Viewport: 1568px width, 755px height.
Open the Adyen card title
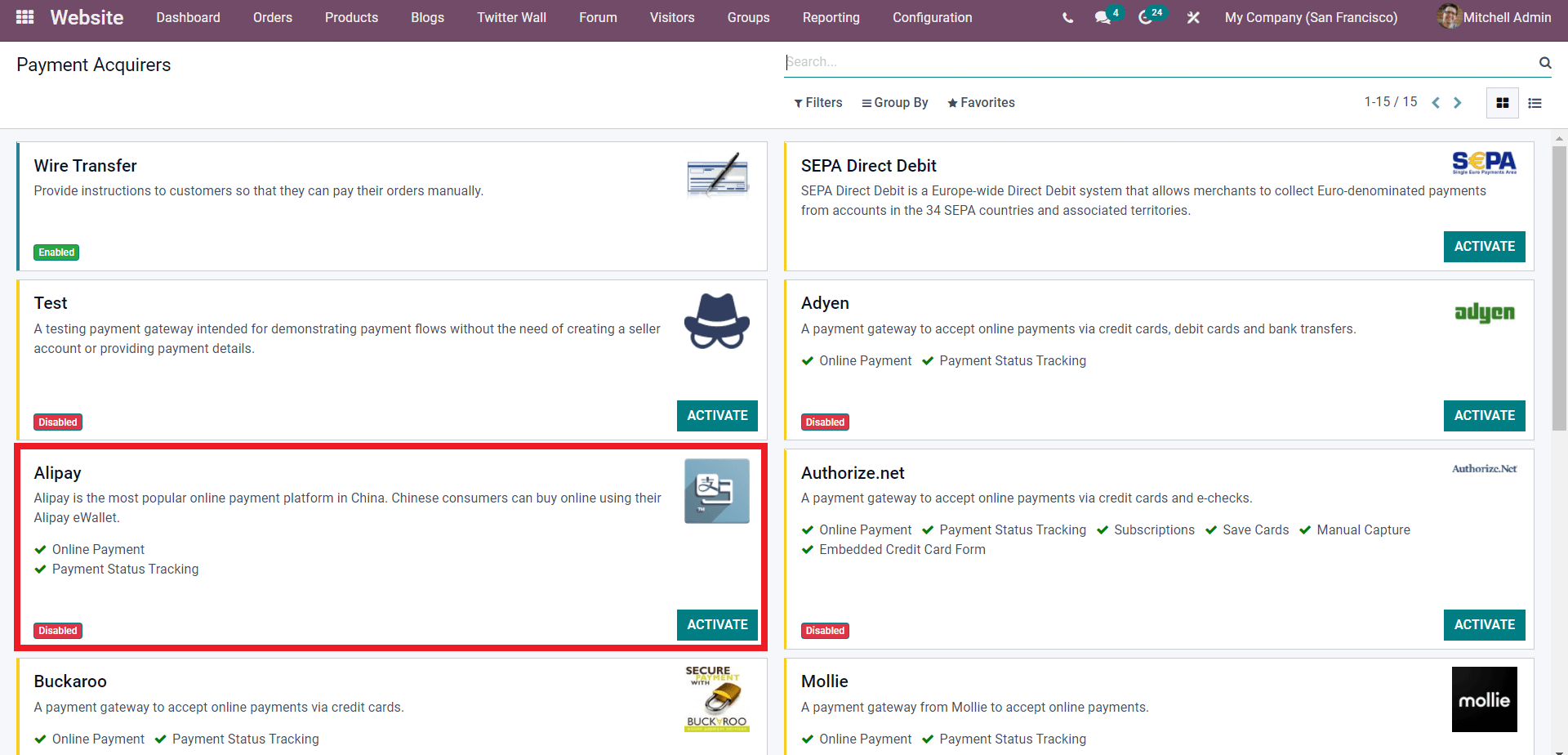click(x=825, y=303)
